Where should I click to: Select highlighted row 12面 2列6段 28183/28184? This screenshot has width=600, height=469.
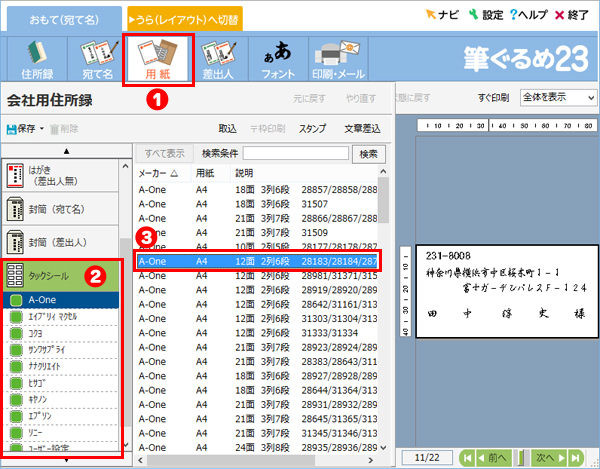pyautogui.click(x=257, y=261)
